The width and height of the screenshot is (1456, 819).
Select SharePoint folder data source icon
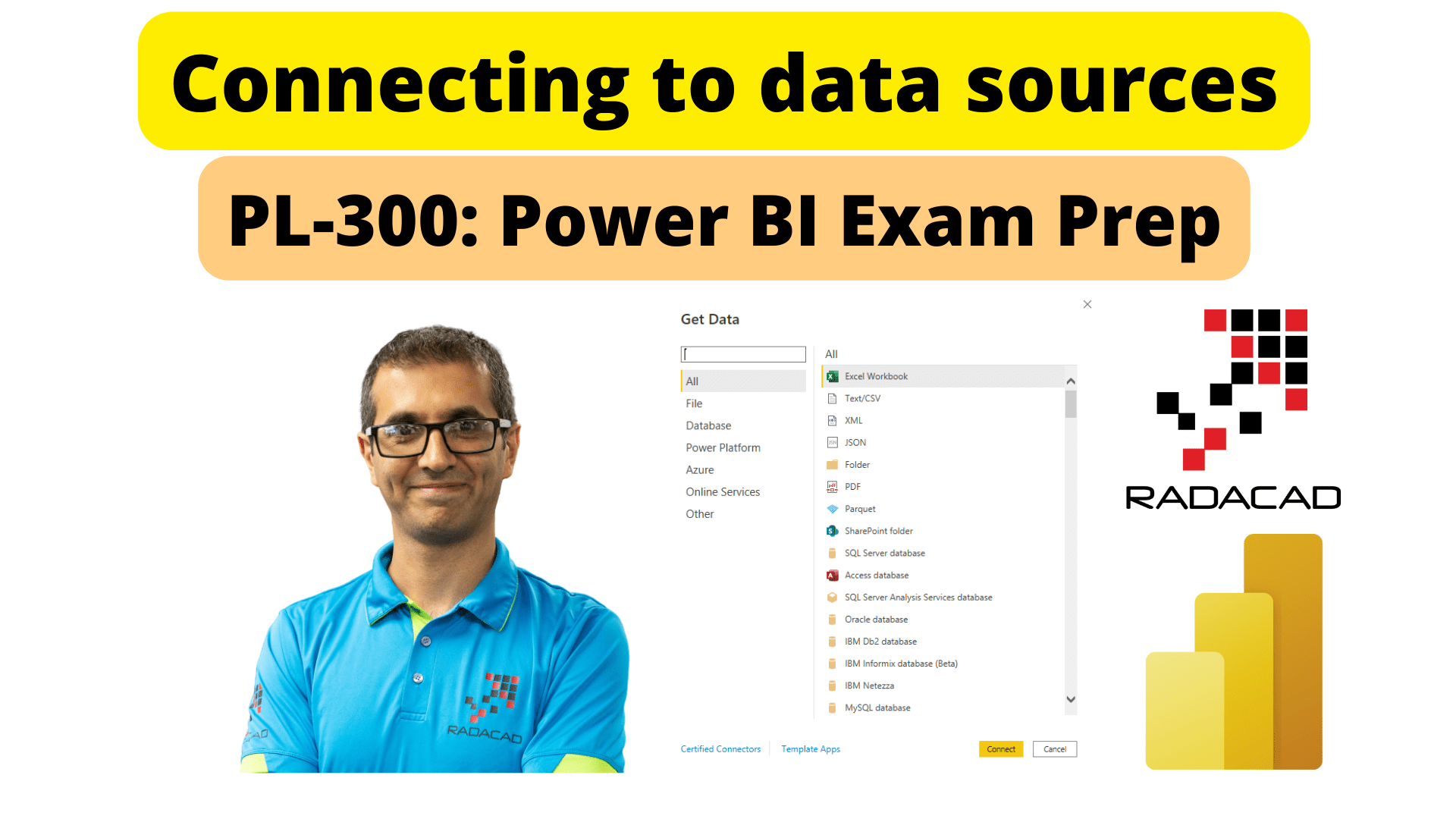[x=832, y=531]
